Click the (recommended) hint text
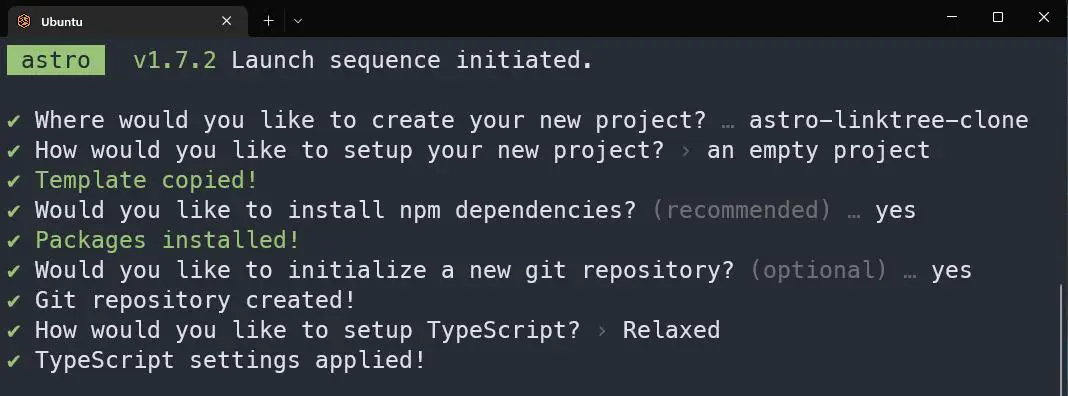Image resolution: width=1068 pixels, height=396 pixels. click(742, 211)
